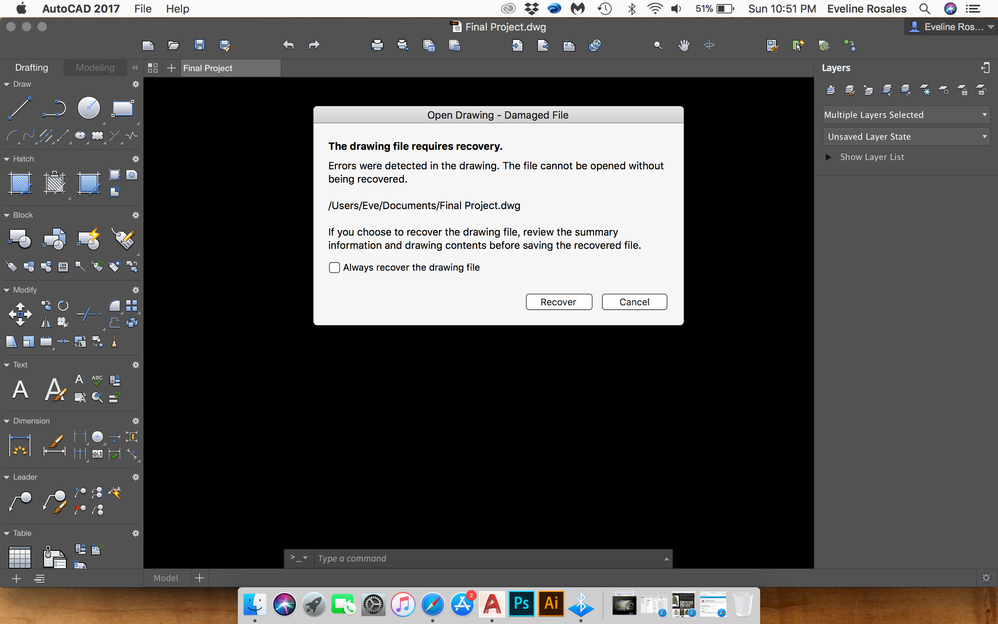Select the Rectangle tool
Viewport: 998px width, 624px height.
click(123, 108)
